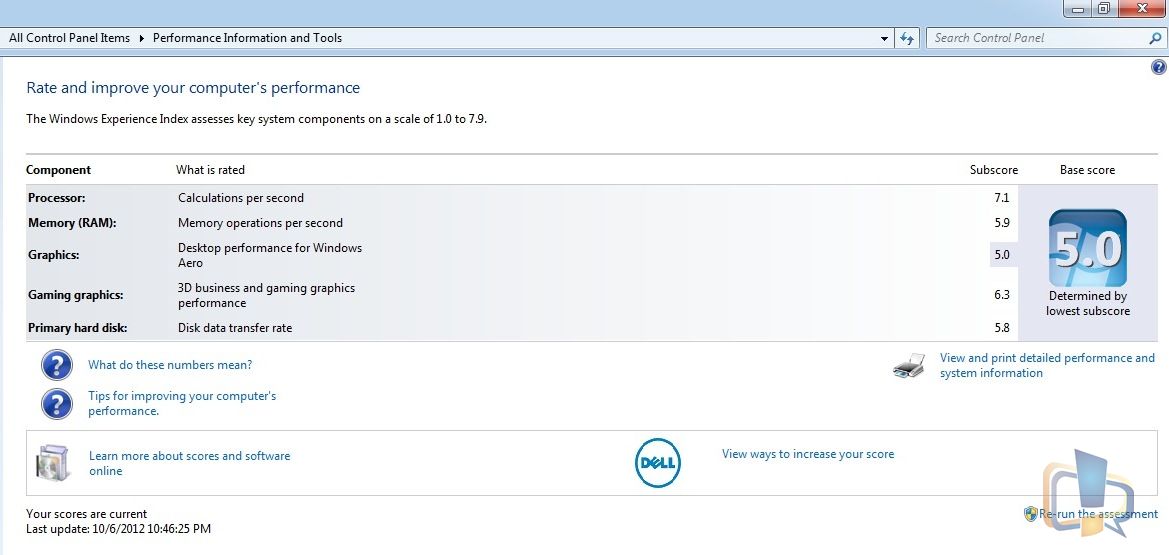
Task: Minimize the window
Action: click(1078, 8)
